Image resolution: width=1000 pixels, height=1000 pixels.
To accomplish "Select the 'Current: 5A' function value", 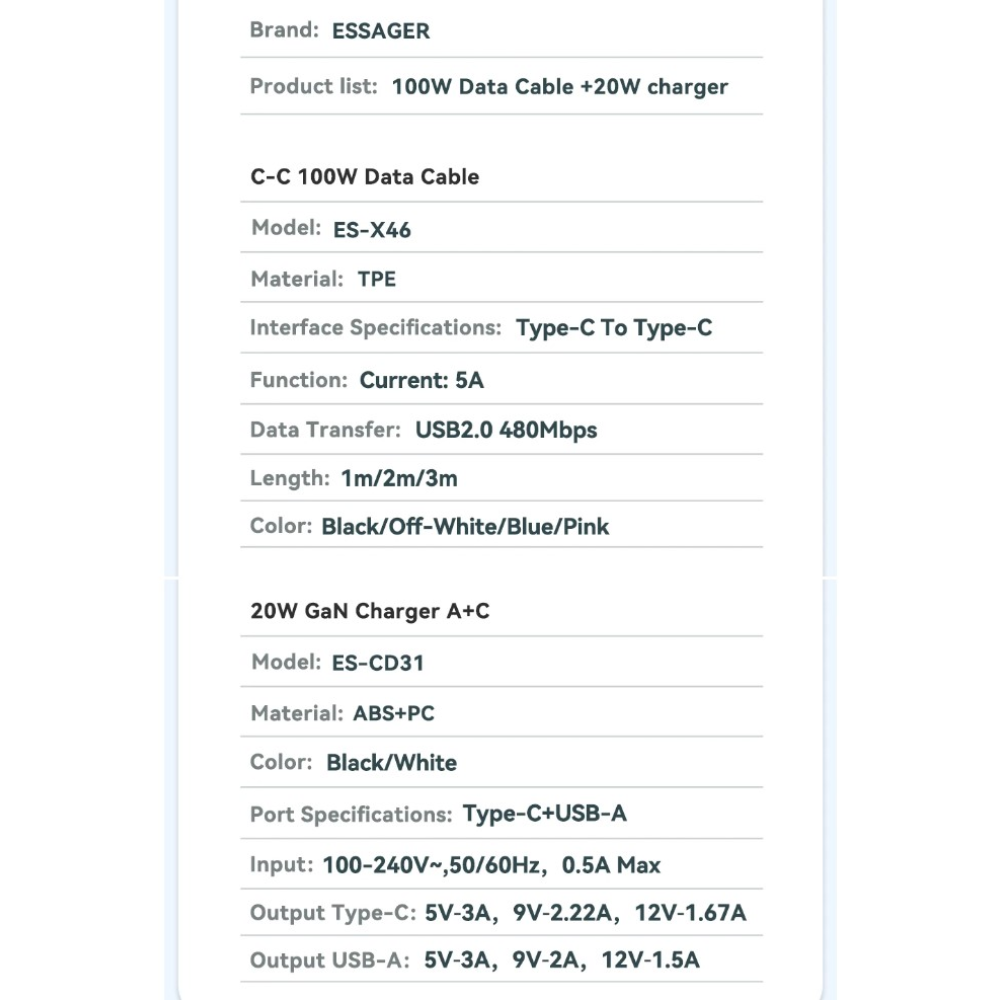I will tap(422, 380).
